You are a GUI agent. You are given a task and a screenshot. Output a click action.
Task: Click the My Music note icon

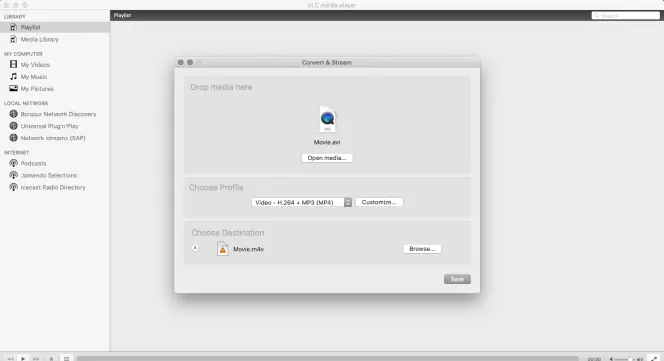(x=14, y=76)
